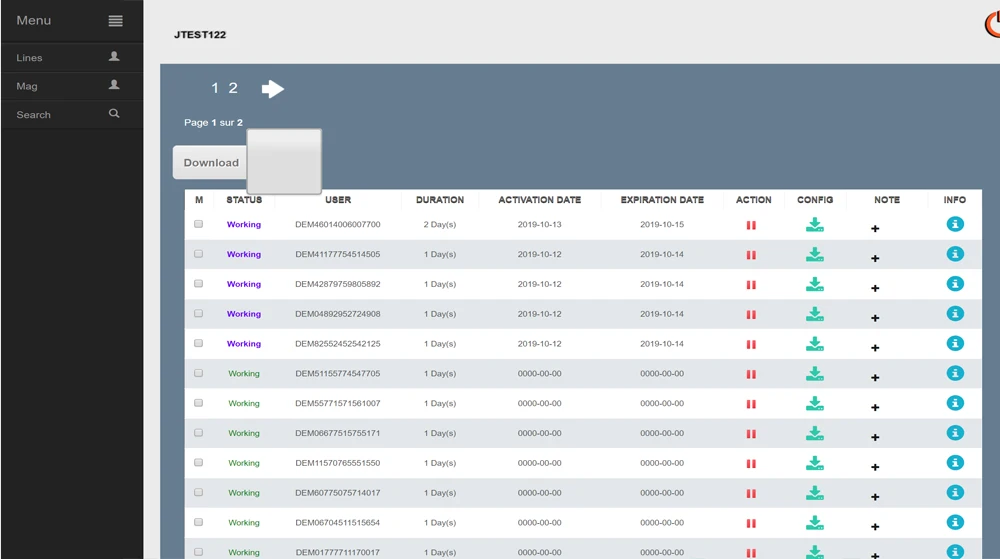Click the Page 1 sur 2 label
The height and width of the screenshot is (559, 1000).
213,122
